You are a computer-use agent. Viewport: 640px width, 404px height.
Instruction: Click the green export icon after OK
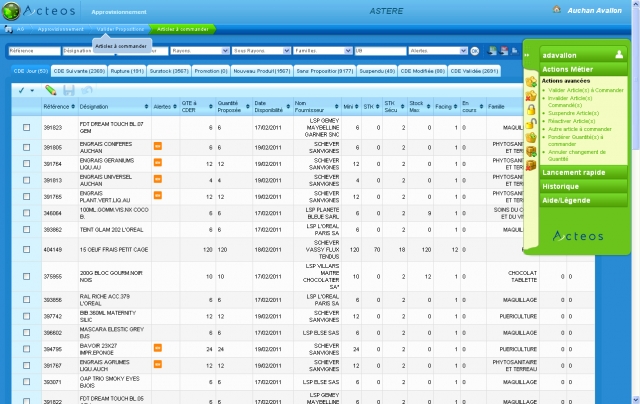pyautogui.click(x=493, y=51)
